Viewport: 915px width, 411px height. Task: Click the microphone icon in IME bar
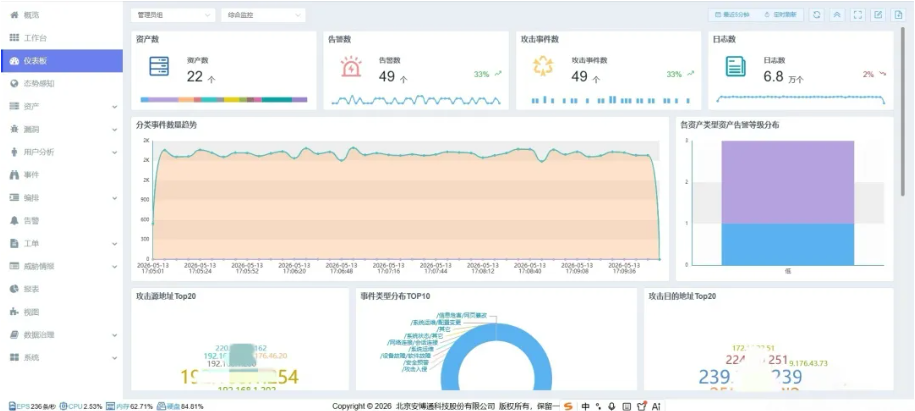[x=612, y=406]
